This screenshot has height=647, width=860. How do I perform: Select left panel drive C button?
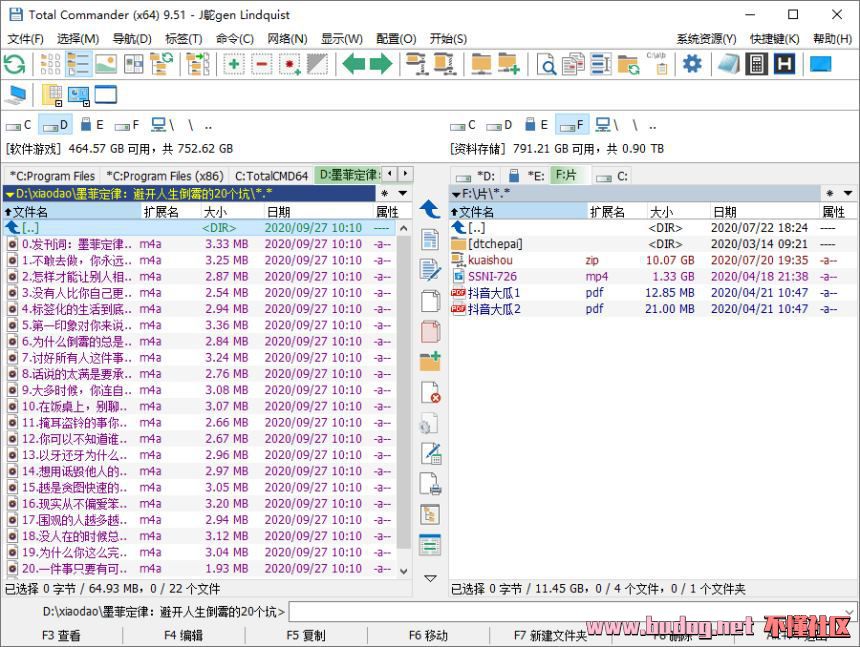click(x=19, y=125)
